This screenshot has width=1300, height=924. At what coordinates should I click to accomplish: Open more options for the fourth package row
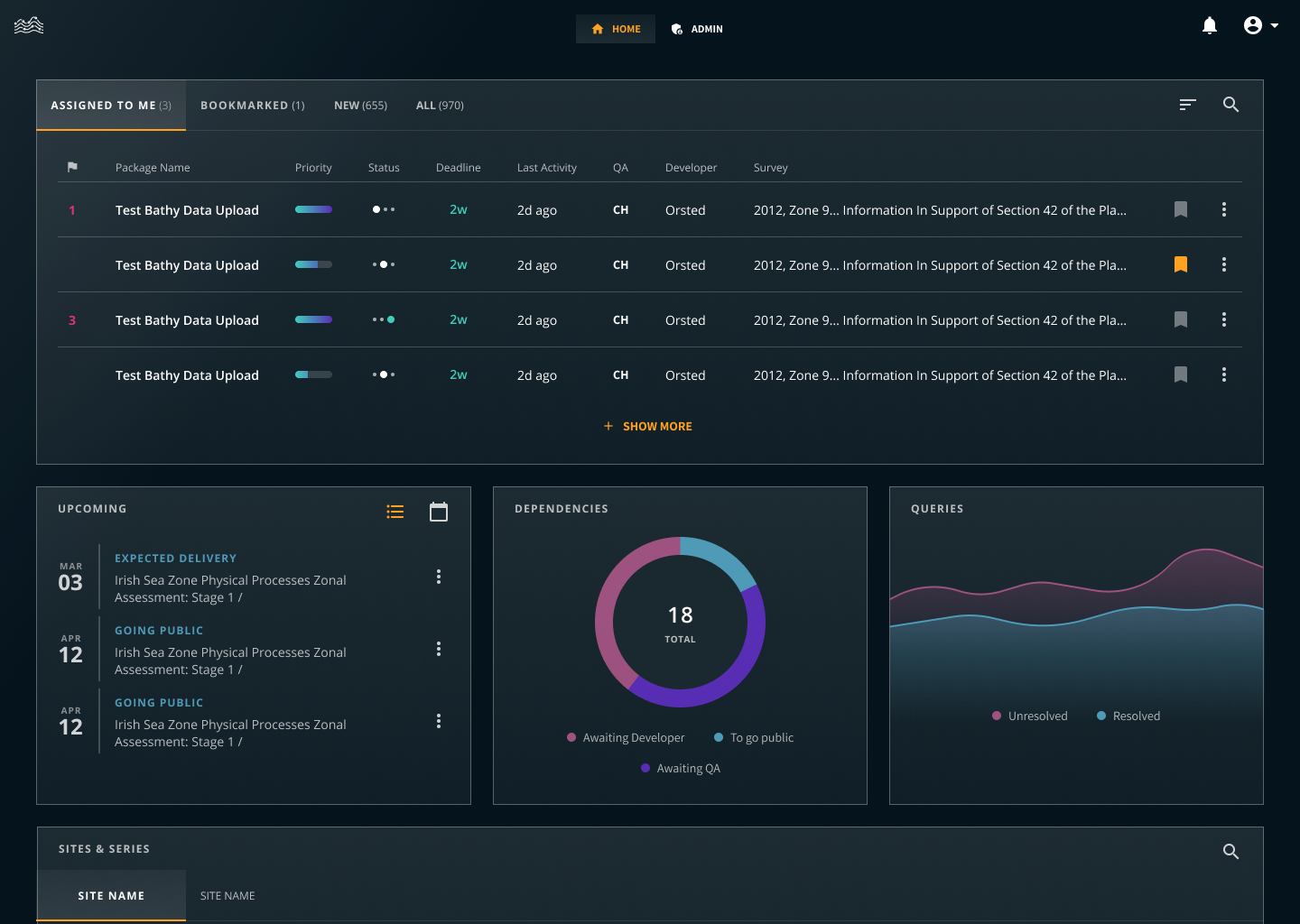(1224, 374)
